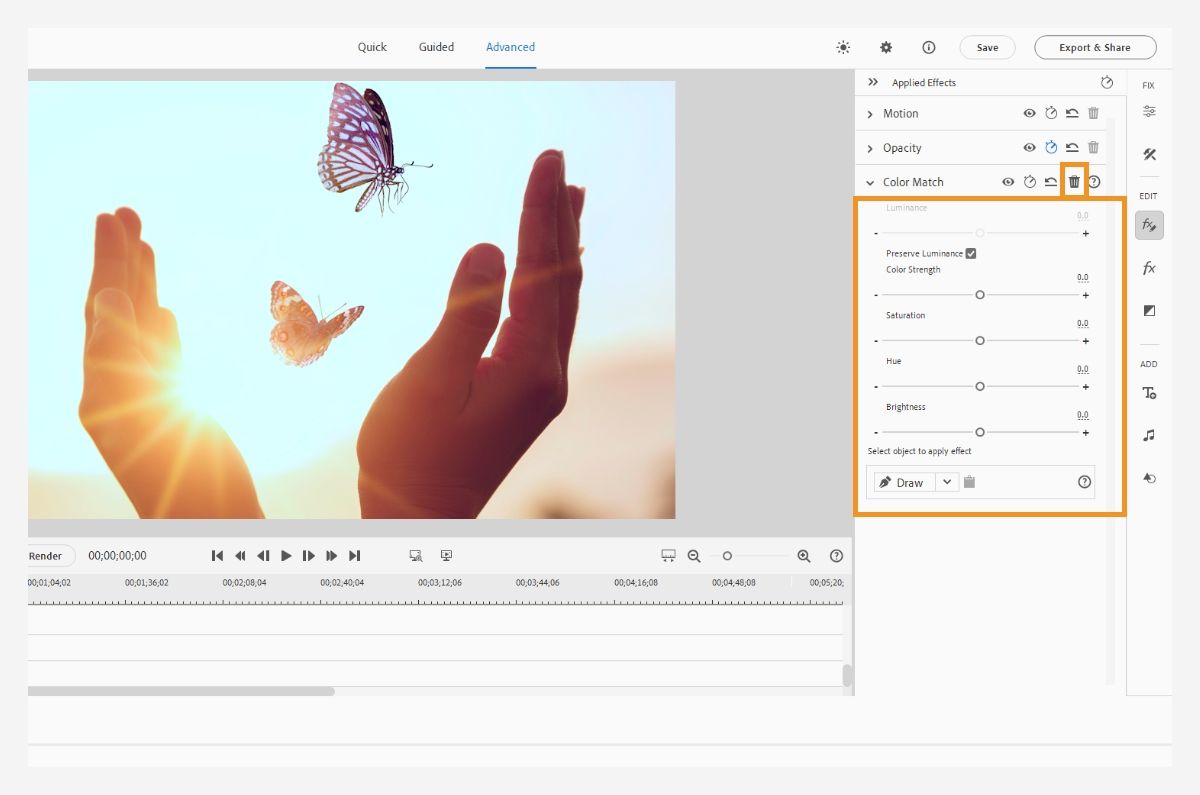Viewport: 1200px width, 795px height.
Task: Hide the Motion effect with eye icon
Action: [x=1029, y=114]
